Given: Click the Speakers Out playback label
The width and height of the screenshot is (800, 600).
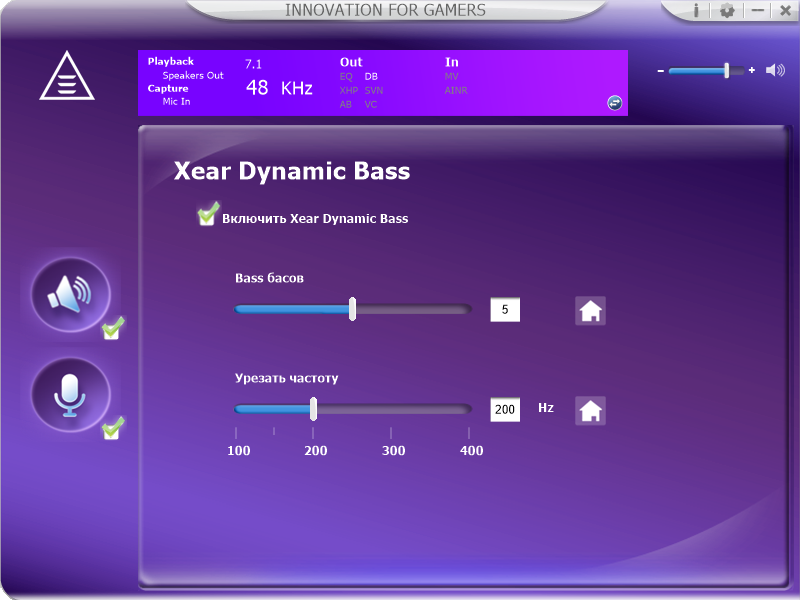Looking at the screenshot, I should (x=193, y=76).
